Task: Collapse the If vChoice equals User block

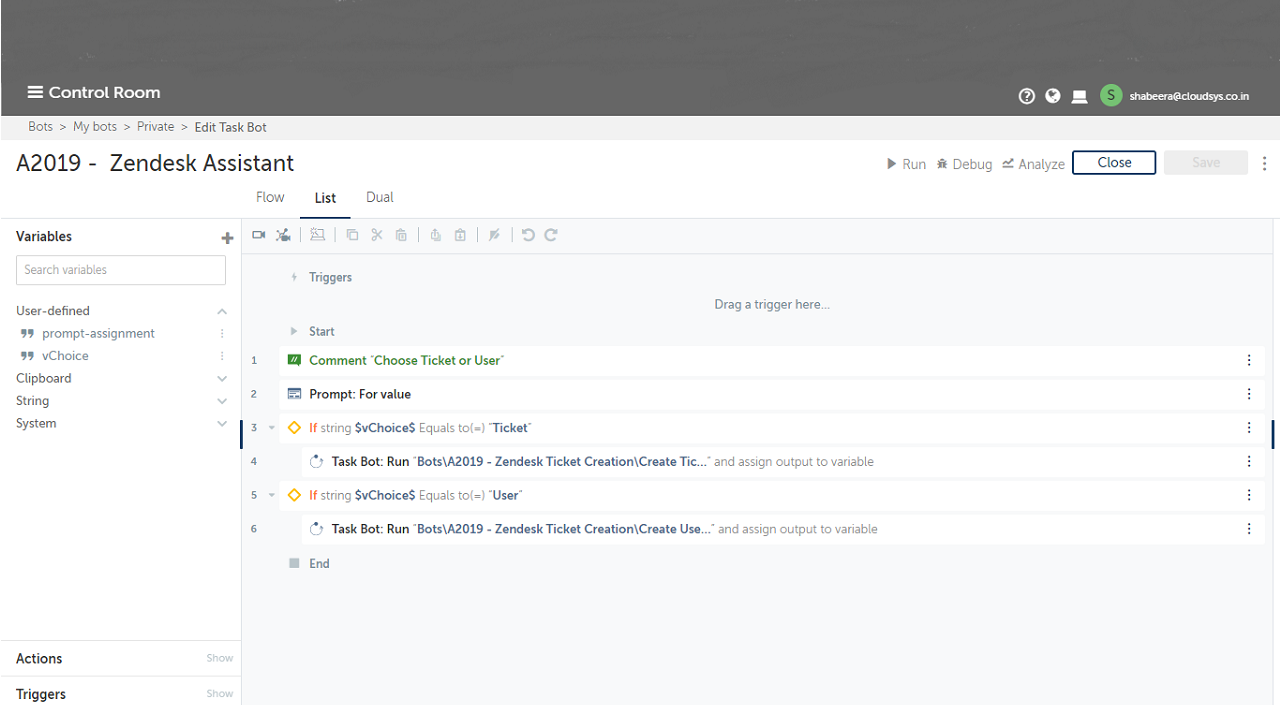Action: click(x=272, y=495)
